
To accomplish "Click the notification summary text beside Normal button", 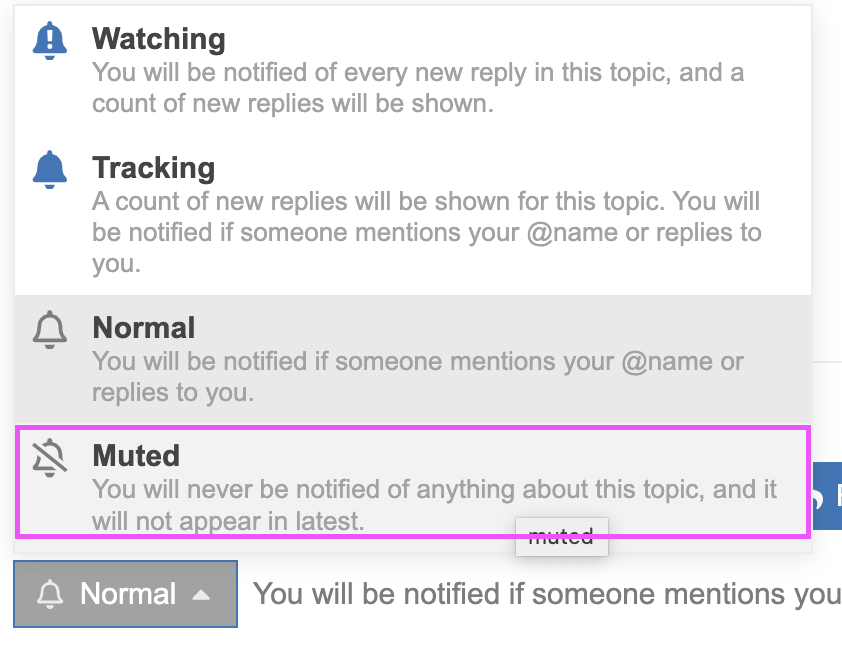I will click(547, 594).
